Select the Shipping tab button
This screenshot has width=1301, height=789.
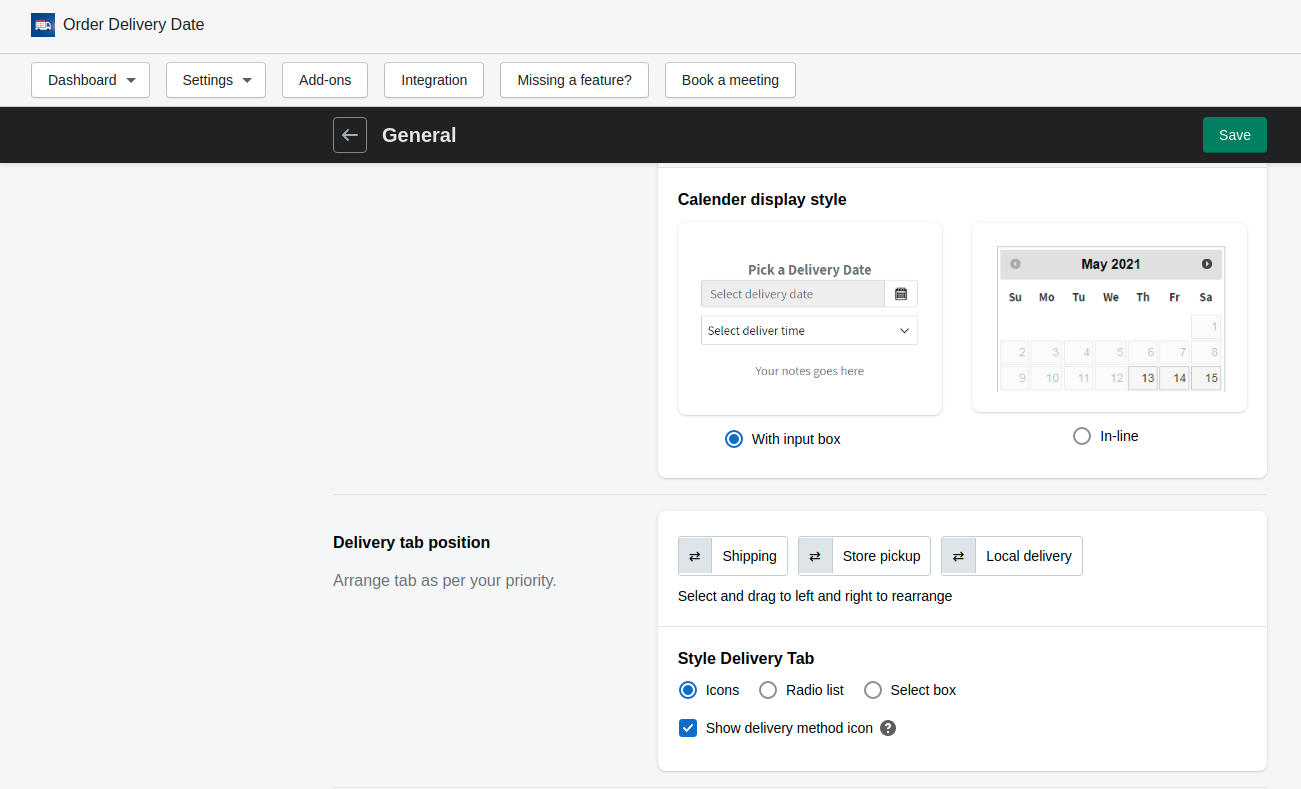[733, 556]
